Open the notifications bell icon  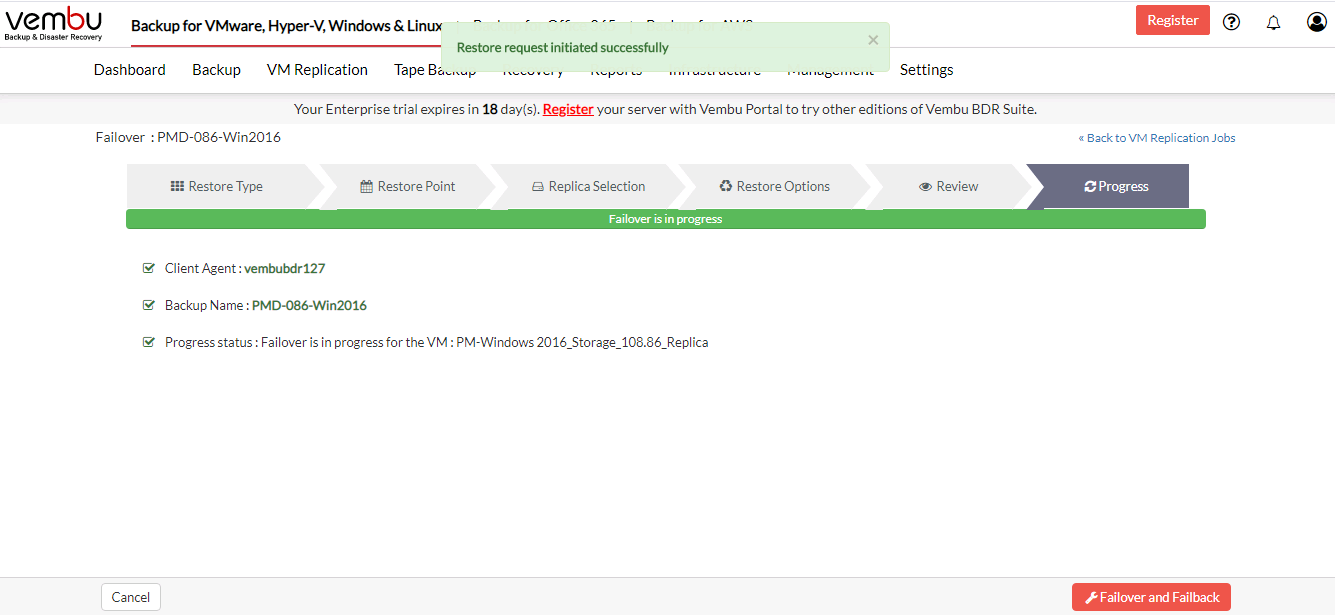pyautogui.click(x=1273, y=22)
